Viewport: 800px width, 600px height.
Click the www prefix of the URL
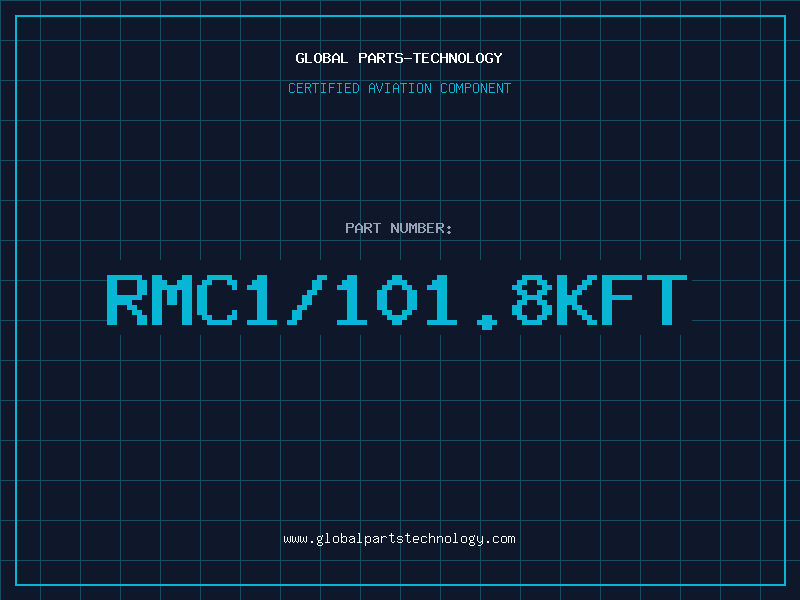tap(296, 540)
